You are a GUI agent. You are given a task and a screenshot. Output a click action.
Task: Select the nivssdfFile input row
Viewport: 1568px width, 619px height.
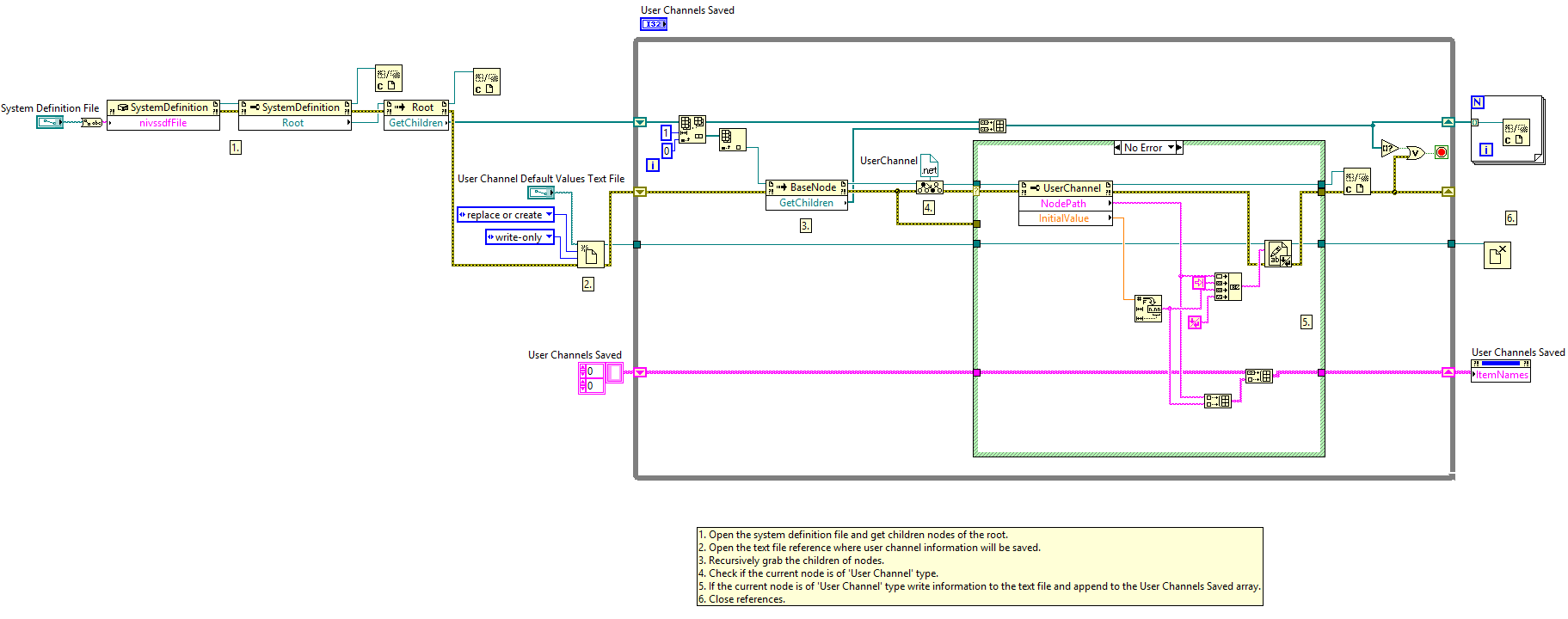point(163,123)
